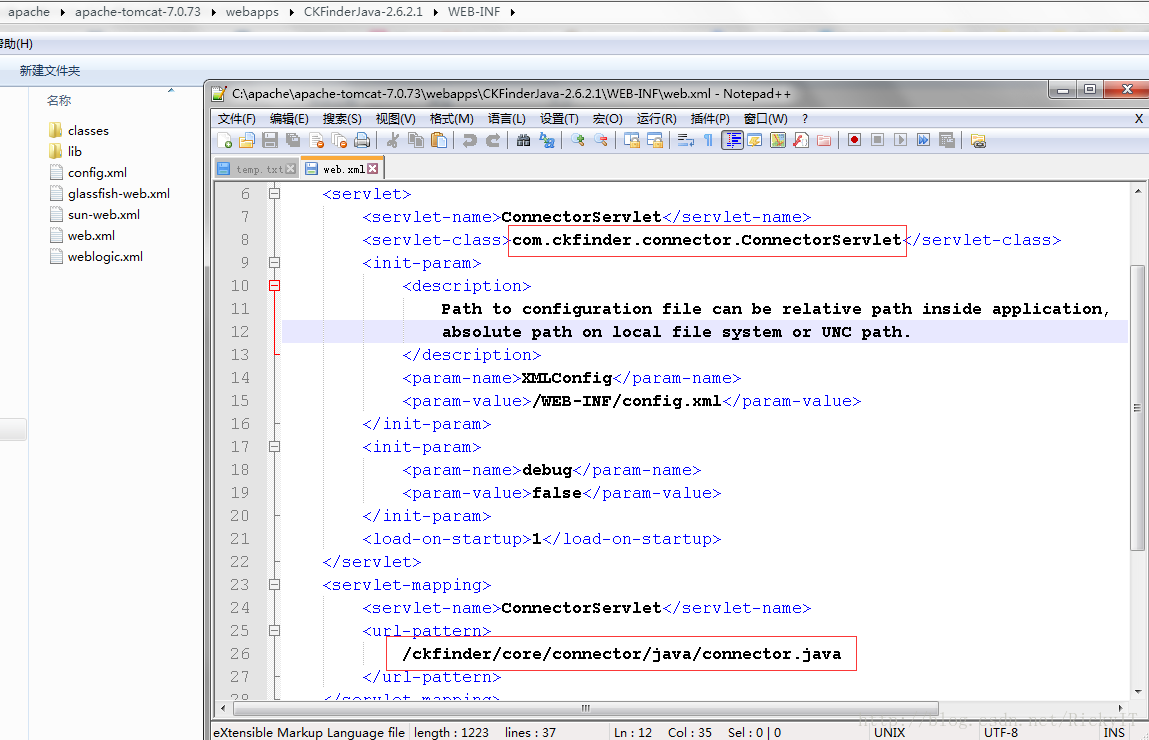Click apache-tomcat-7.0.73 in Explorer breadcrumb
1149x740 pixels.
pyautogui.click(x=138, y=12)
